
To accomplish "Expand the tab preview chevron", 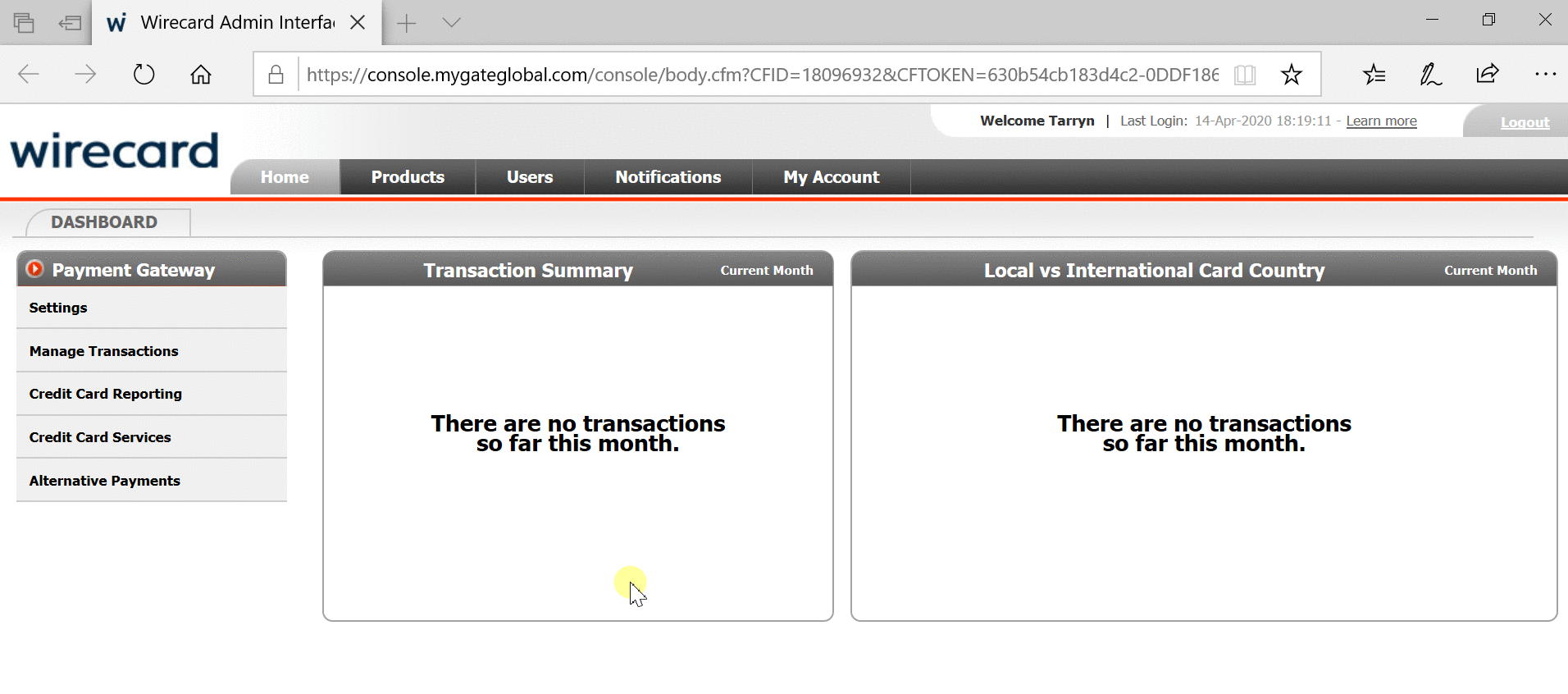I will (x=452, y=22).
